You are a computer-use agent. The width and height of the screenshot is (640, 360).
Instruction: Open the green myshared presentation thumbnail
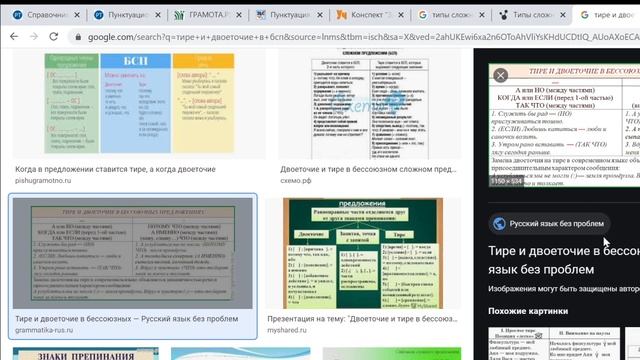[363, 253]
